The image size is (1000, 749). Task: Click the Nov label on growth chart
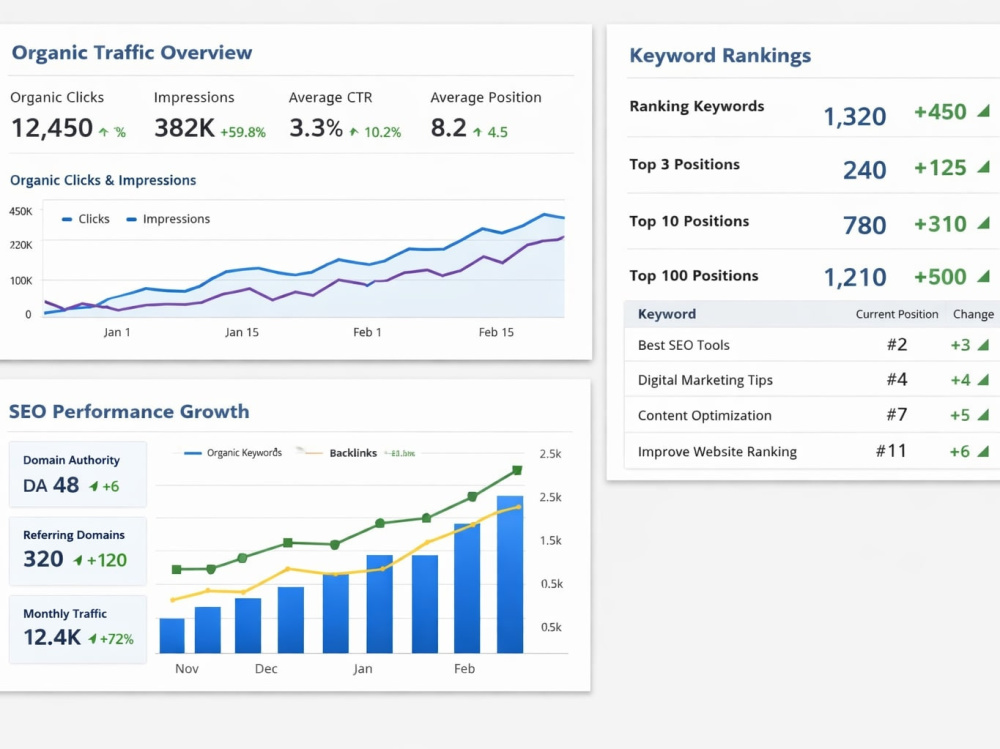coord(187,669)
